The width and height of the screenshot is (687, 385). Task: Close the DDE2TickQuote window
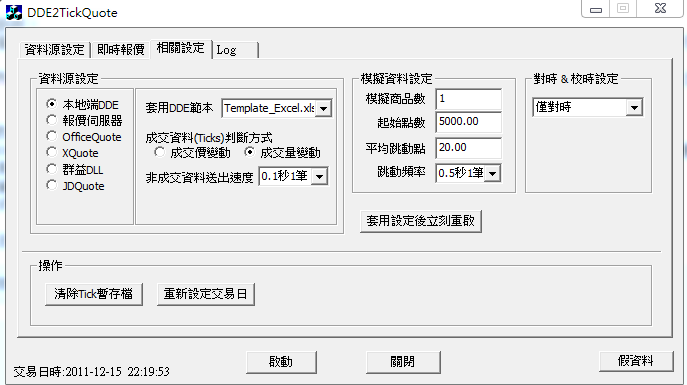point(660,9)
